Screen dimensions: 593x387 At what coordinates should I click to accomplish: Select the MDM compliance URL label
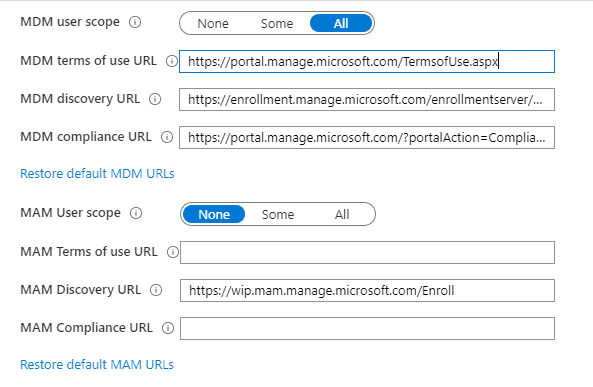(86, 137)
